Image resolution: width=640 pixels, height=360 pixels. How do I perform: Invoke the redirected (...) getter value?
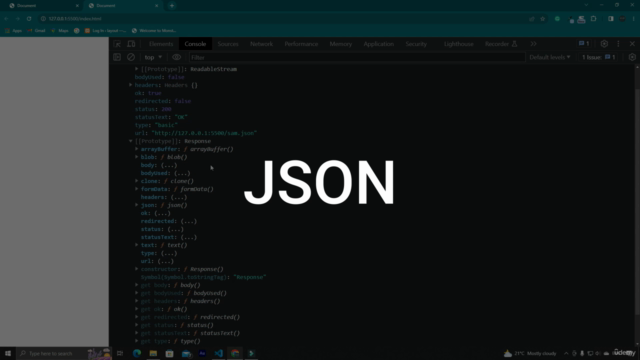189,221
